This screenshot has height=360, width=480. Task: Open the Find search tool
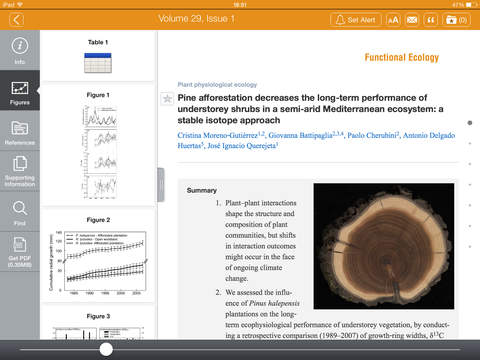[20, 212]
